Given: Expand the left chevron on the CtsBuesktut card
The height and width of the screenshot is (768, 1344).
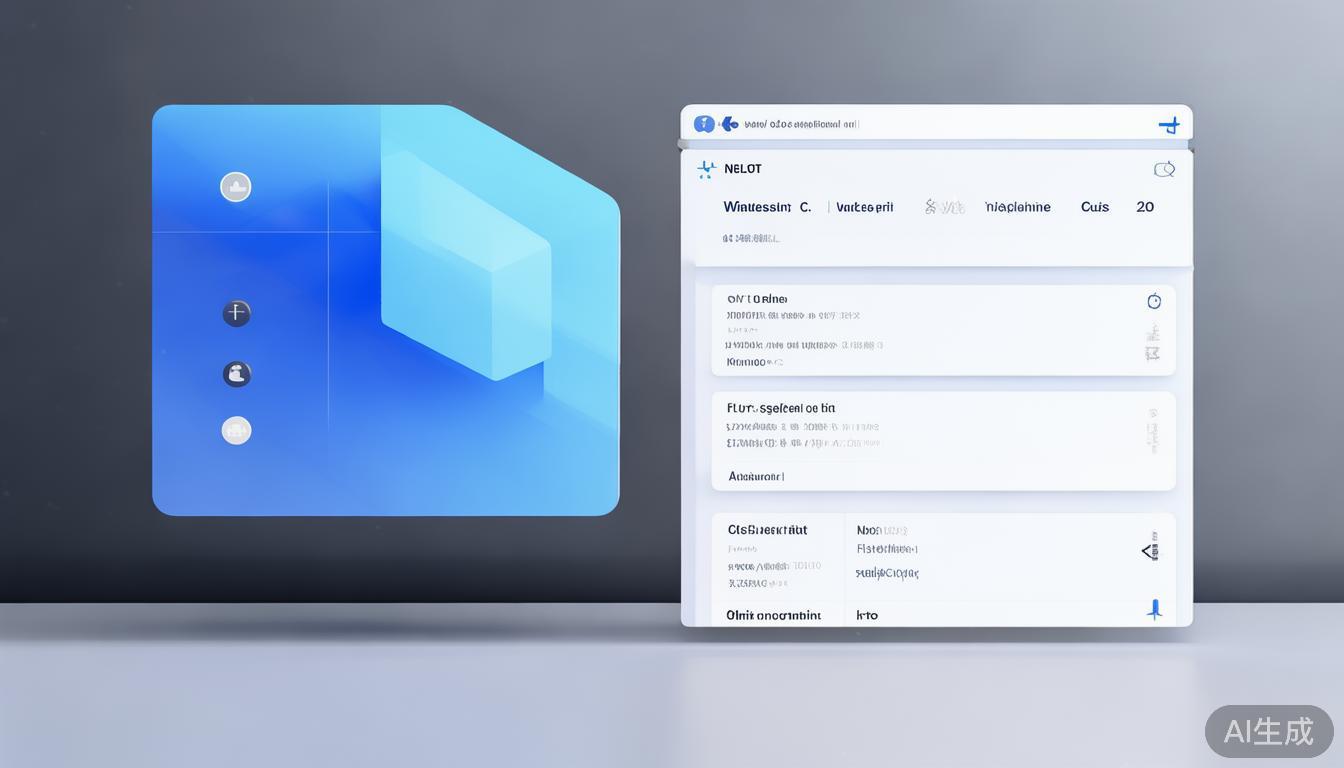Looking at the screenshot, I should click(1149, 551).
